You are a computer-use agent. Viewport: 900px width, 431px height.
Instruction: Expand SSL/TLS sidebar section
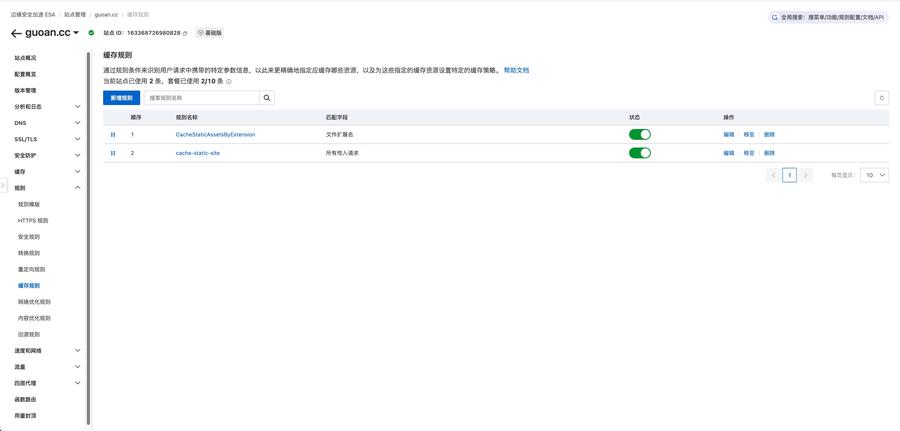77,139
